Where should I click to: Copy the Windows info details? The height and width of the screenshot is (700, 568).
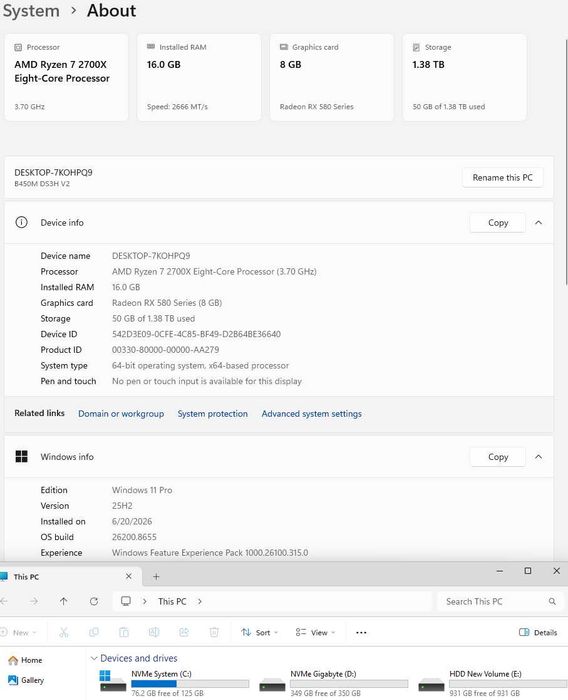(498, 457)
